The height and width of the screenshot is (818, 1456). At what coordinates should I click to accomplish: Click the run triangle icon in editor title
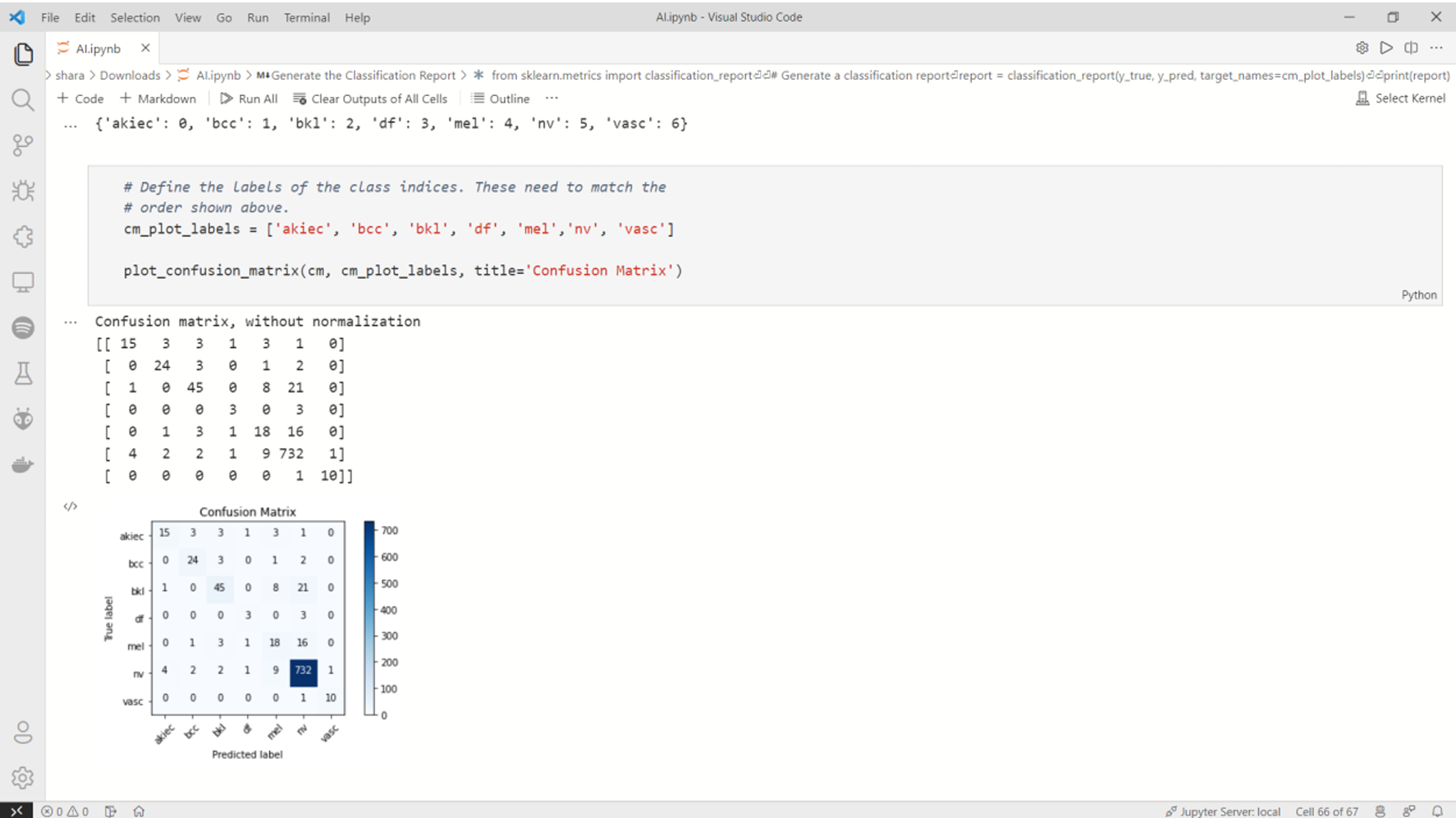click(1386, 48)
